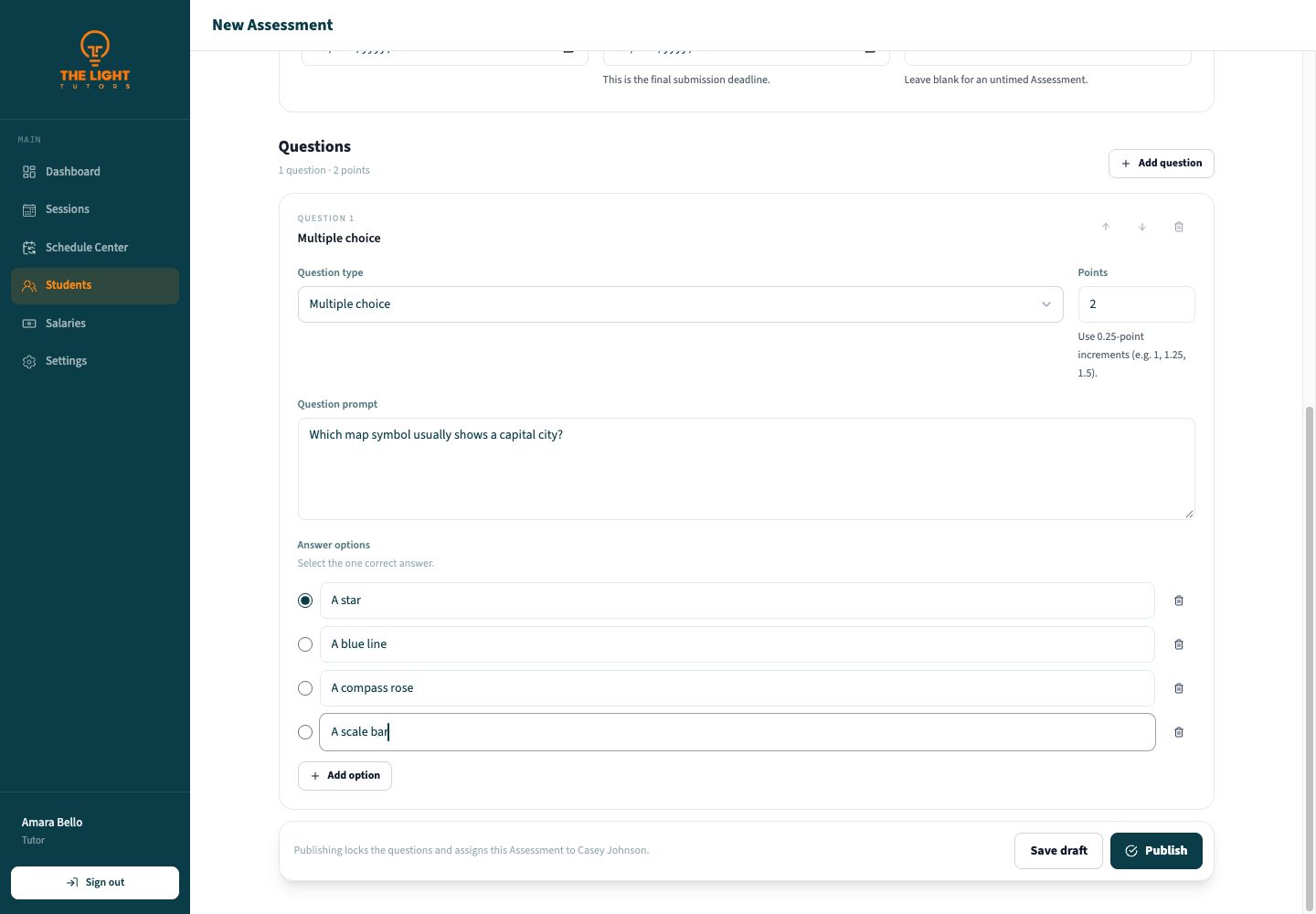
Task: Click the 'A compass rose' option field
Action: coord(737,688)
